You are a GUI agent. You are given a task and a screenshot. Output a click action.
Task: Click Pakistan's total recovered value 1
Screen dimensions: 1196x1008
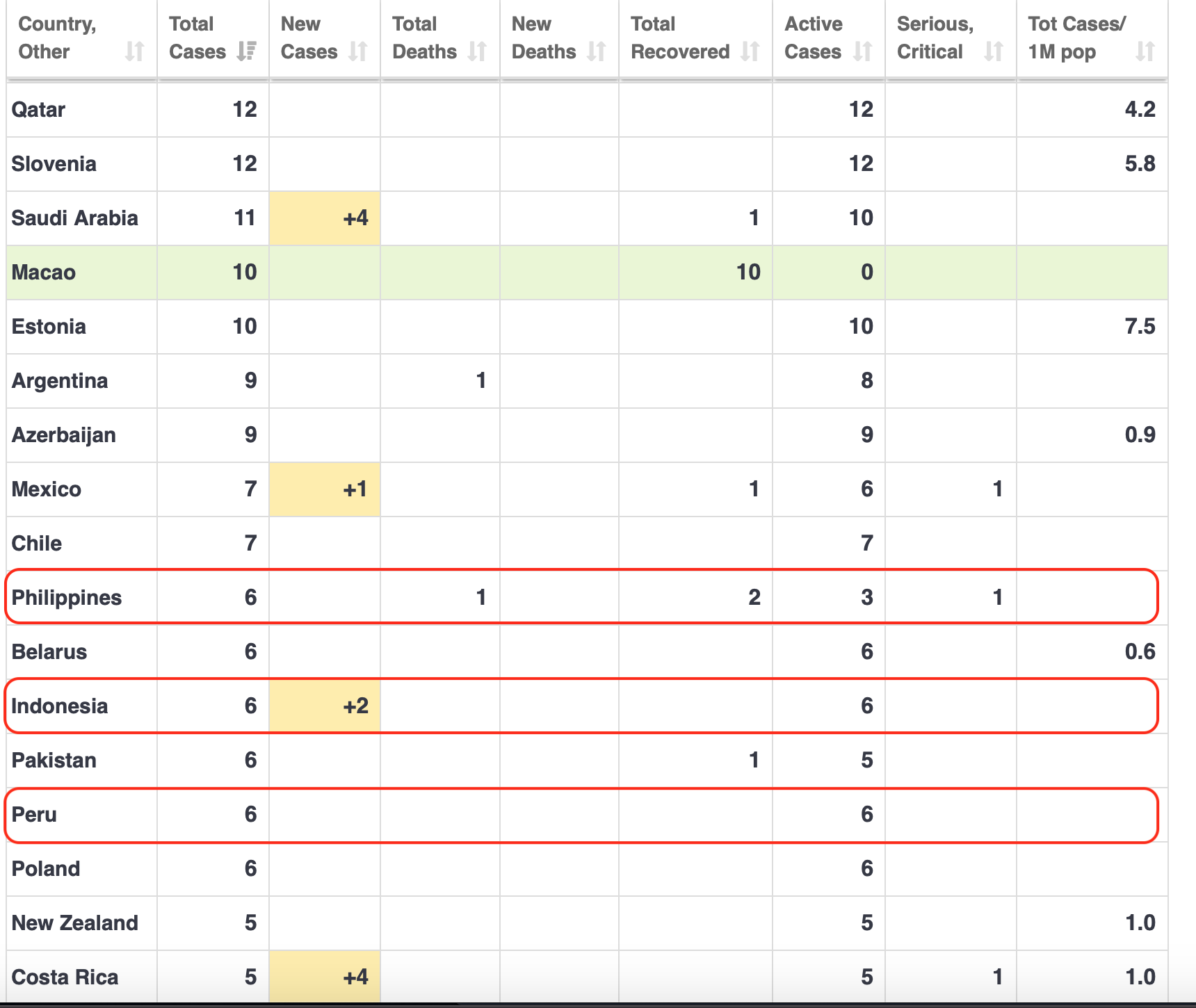click(754, 760)
